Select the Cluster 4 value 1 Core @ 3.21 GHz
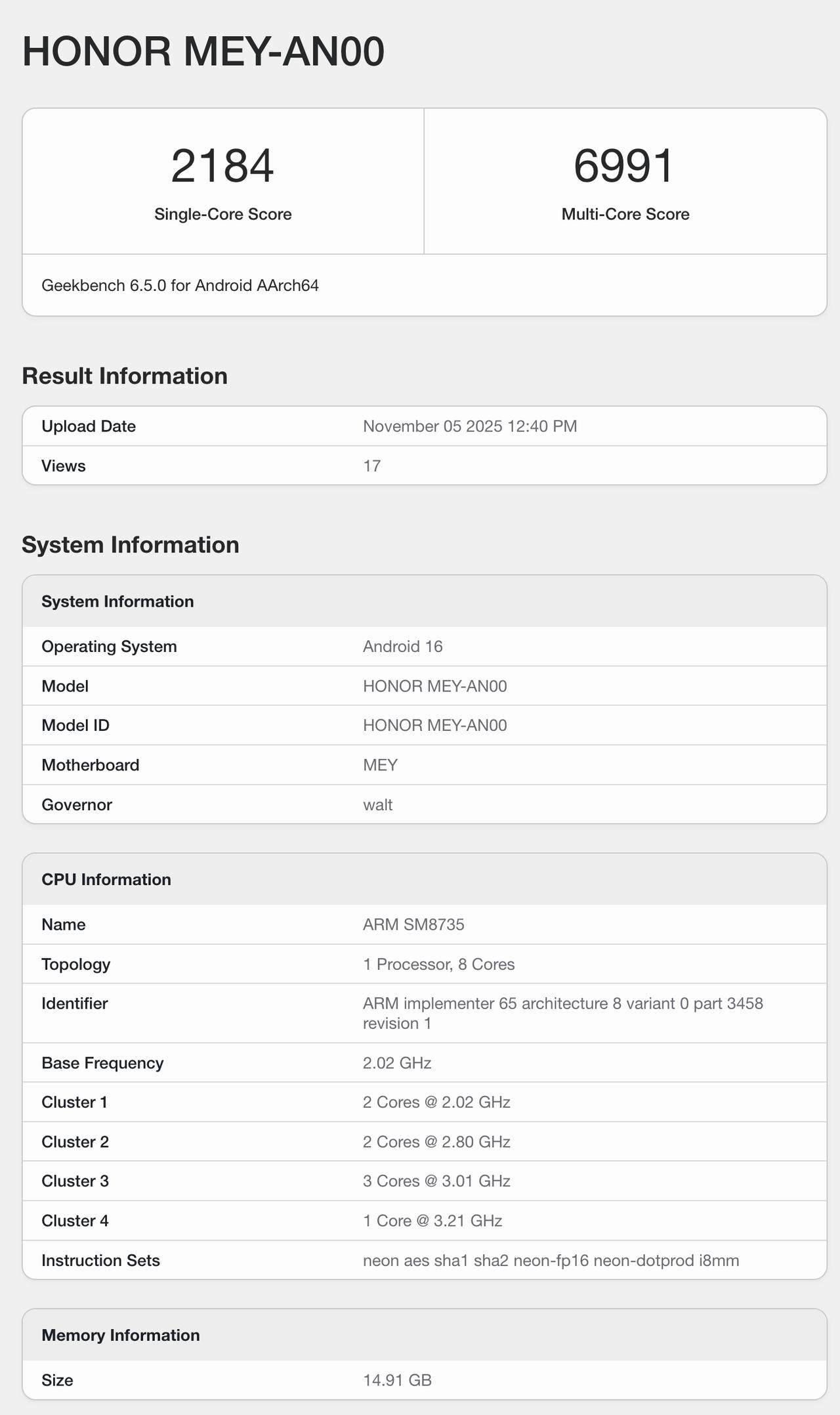 pyautogui.click(x=432, y=1221)
